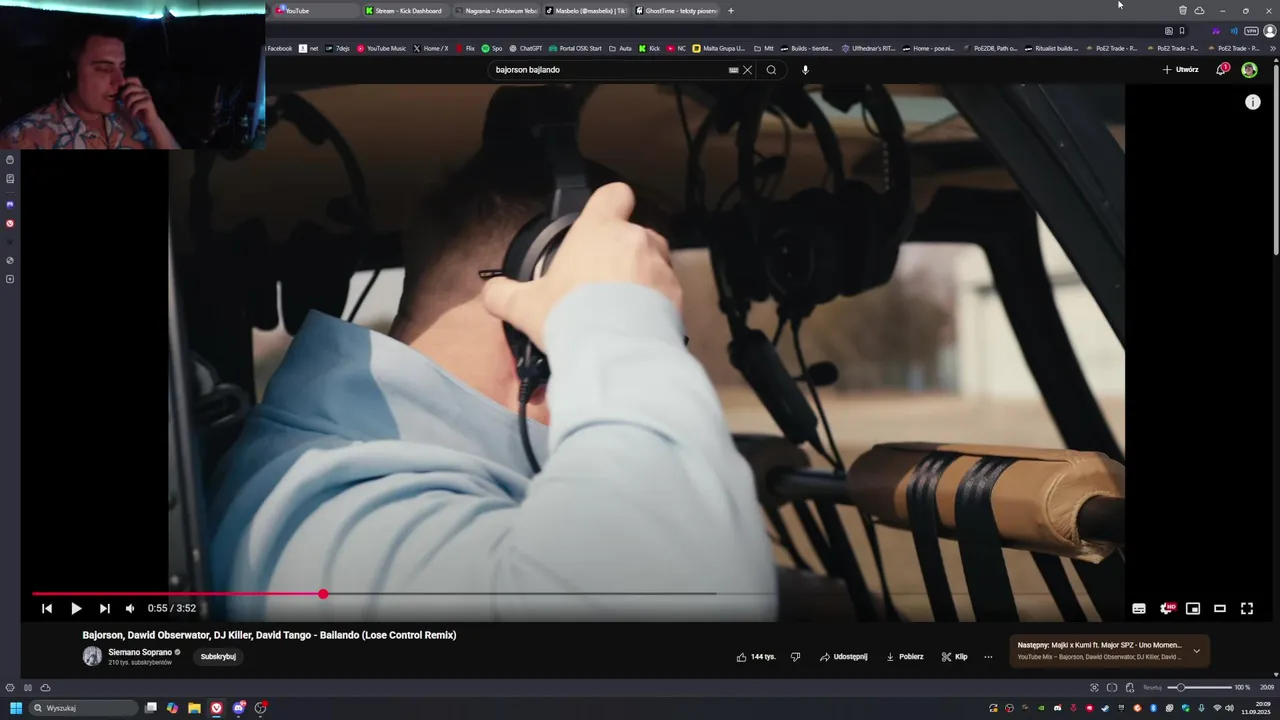Open File Explorer from the taskbar

194,708
